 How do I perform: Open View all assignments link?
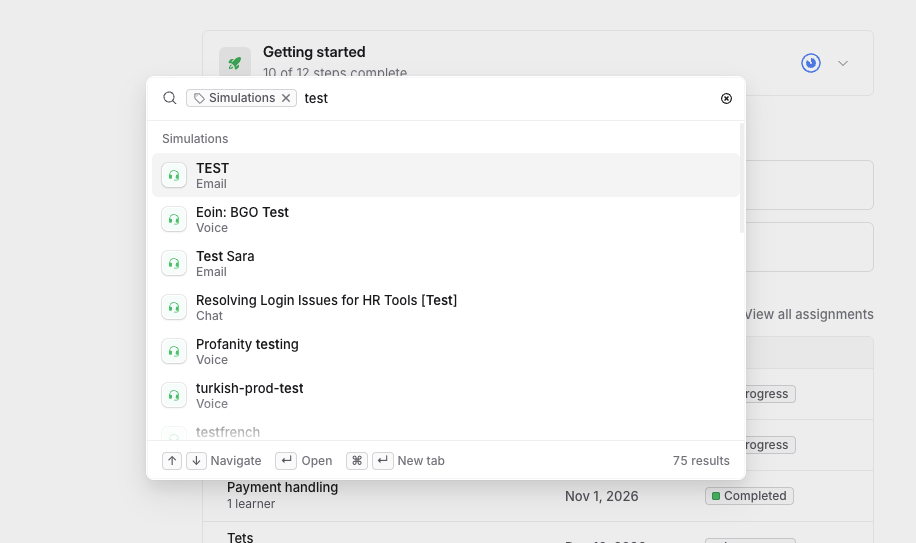[809, 314]
